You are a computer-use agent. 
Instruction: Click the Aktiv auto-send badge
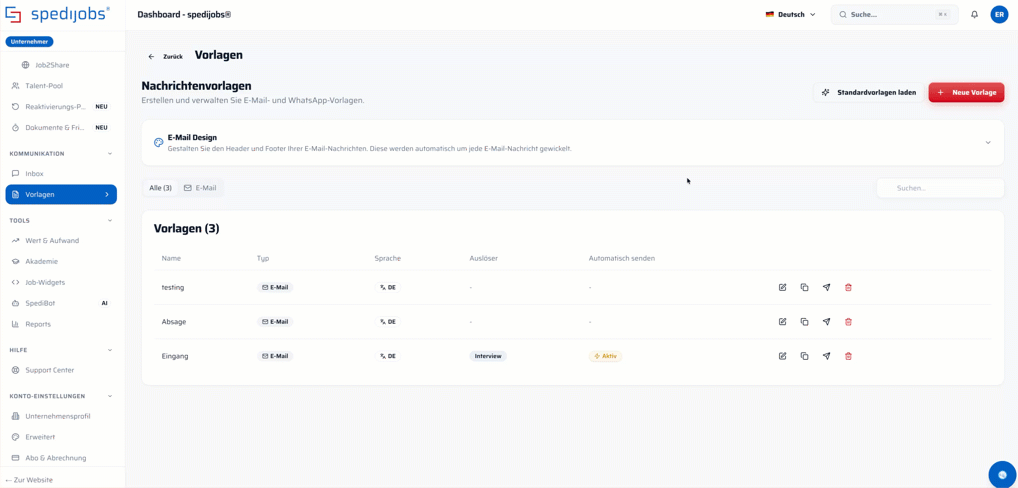[x=606, y=356]
